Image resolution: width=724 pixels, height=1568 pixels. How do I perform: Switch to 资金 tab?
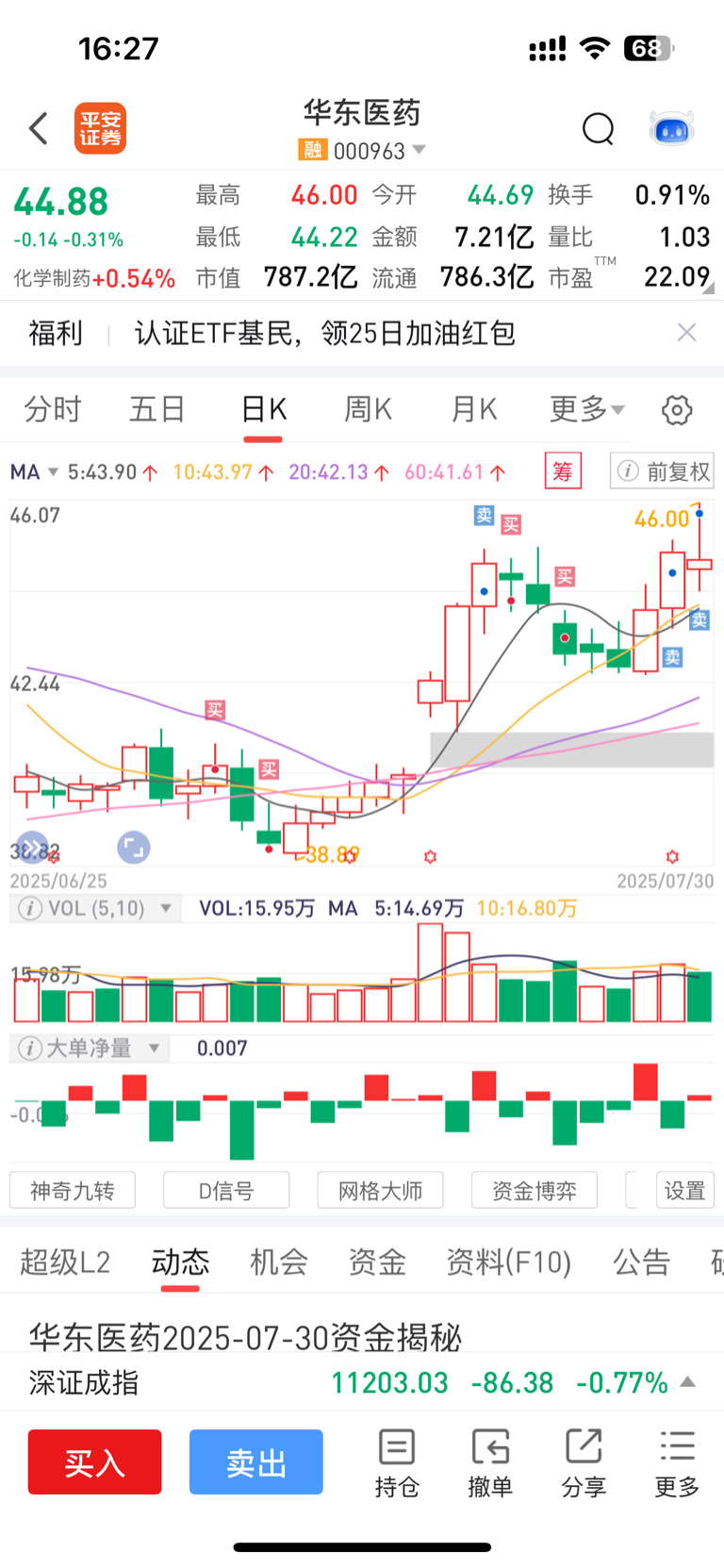(377, 1262)
